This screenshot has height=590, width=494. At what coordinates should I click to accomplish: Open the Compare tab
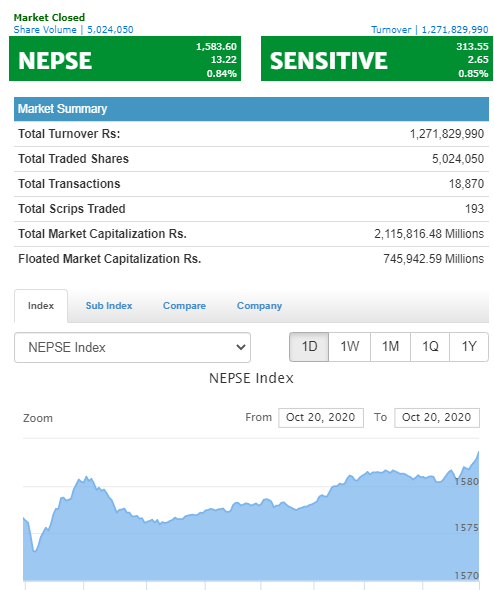[x=184, y=306]
